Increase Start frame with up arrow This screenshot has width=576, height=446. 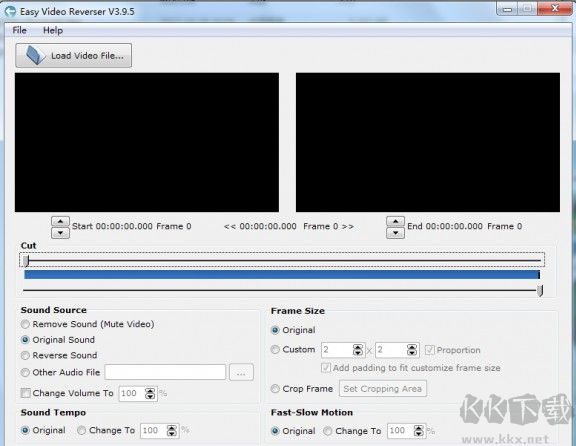tap(60, 221)
